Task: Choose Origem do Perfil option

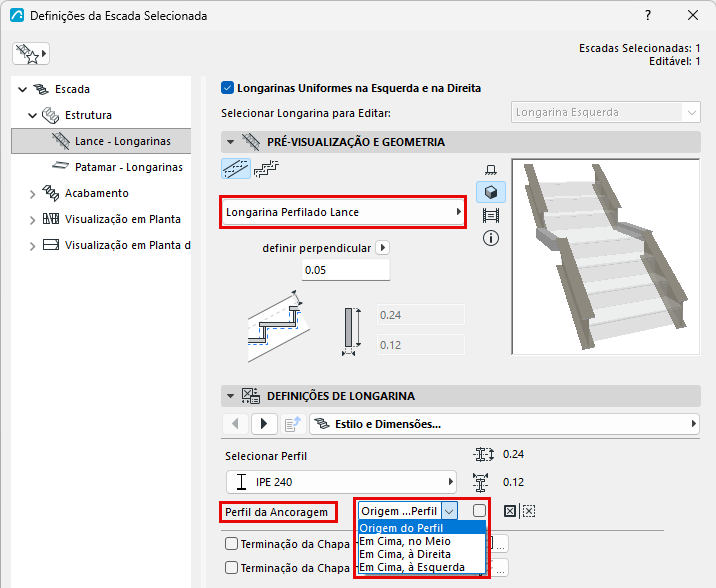Action: tap(421, 528)
